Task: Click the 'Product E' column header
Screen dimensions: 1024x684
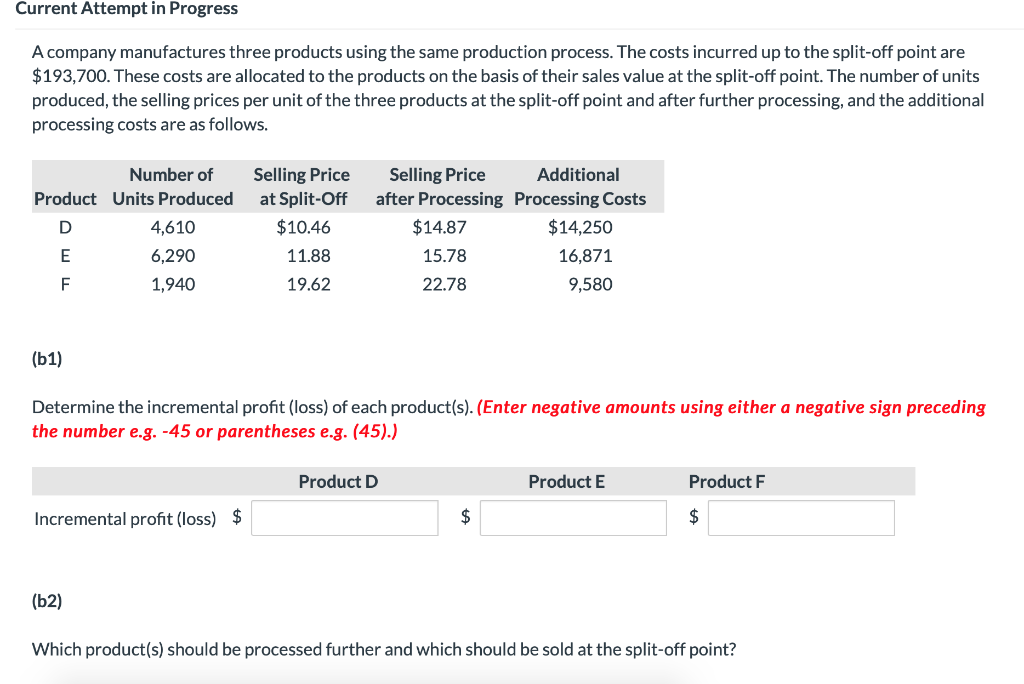Action: click(566, 481)
